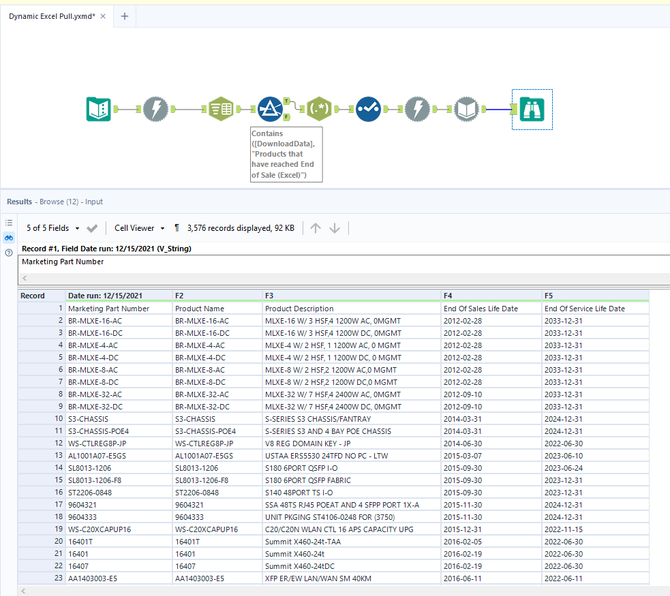
Task: Go to next record with down arrow
Action: pyautogui.click(x=335, y=228)
